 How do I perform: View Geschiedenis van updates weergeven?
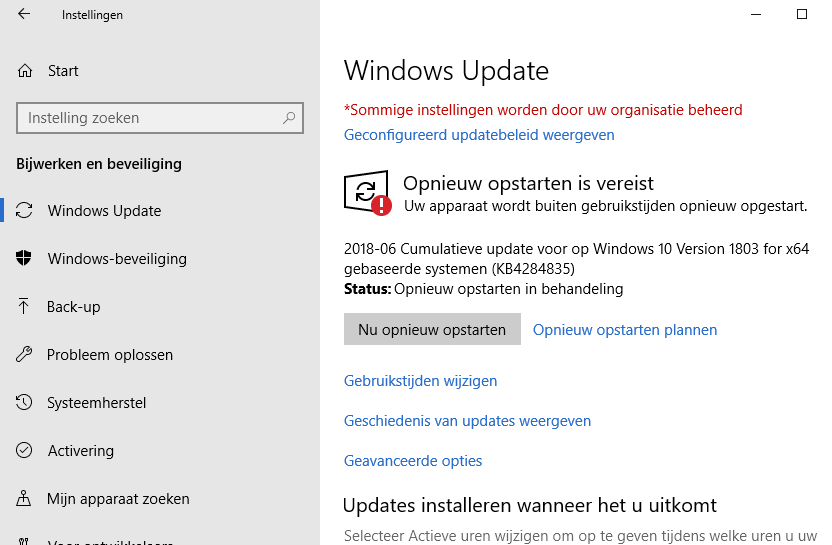[467, 421]
